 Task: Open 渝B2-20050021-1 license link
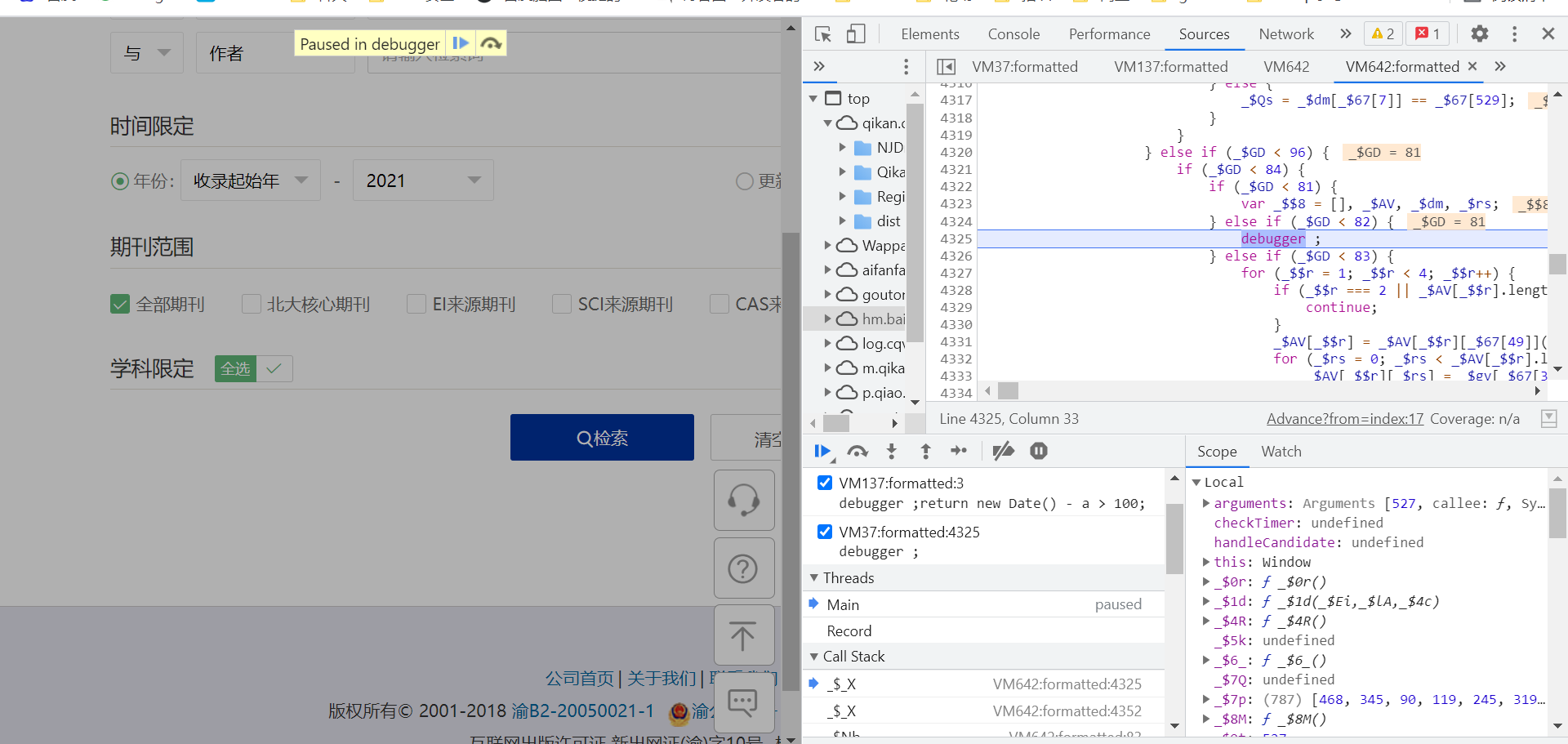pos(582,711)
